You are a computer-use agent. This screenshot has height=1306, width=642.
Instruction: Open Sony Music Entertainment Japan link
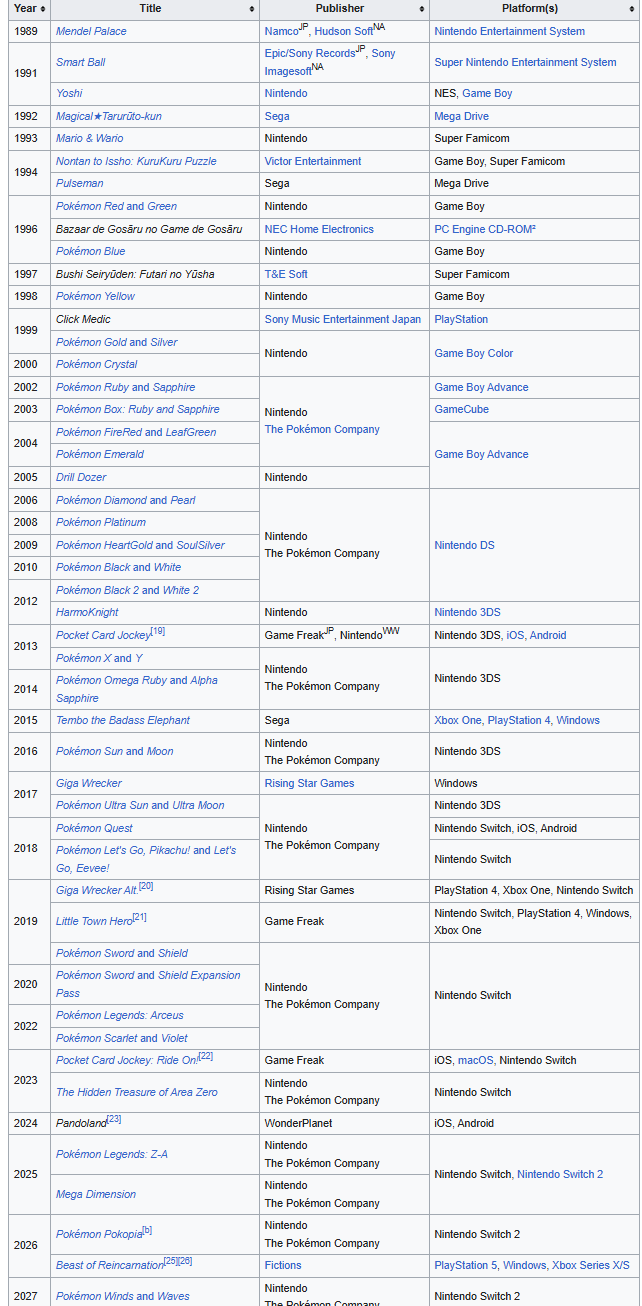click(343, 319)
